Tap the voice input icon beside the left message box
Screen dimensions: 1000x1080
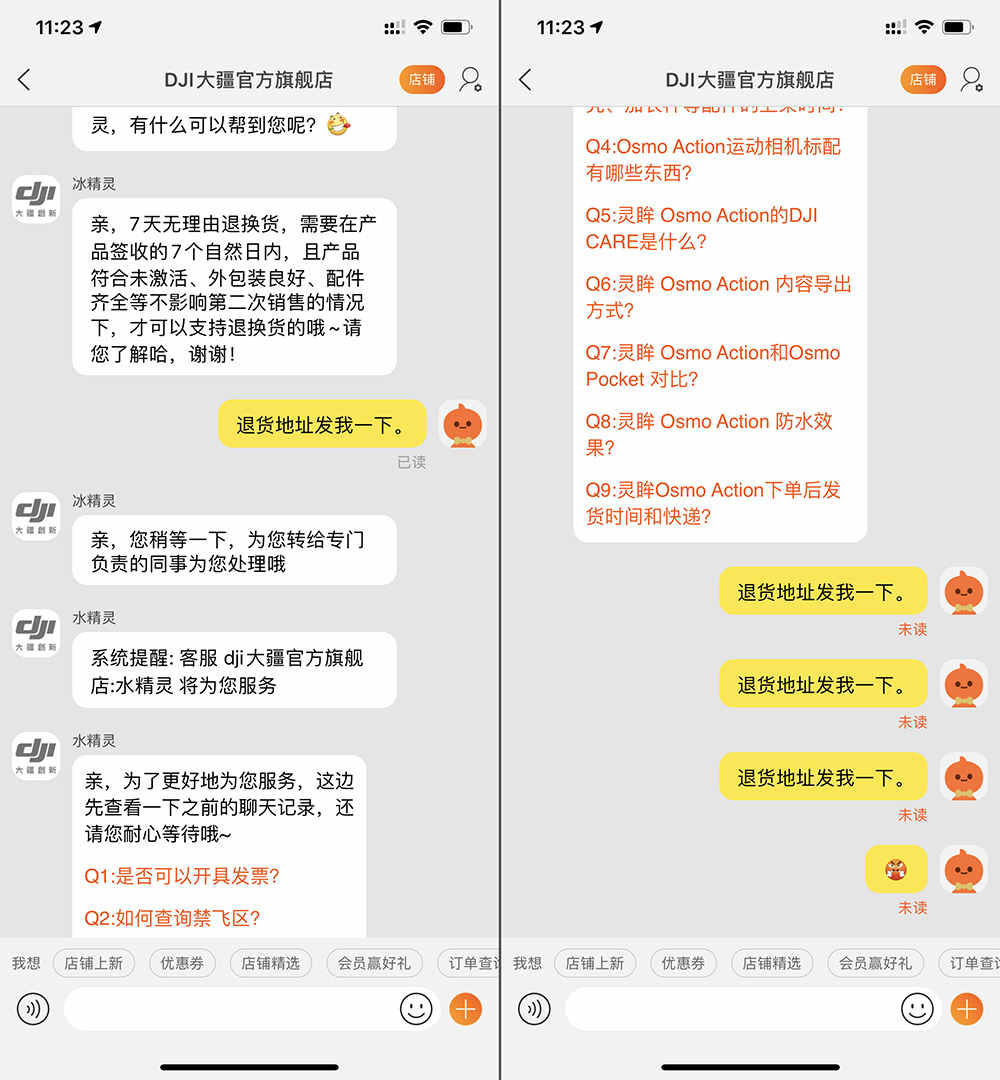(x=33, y=1009)
